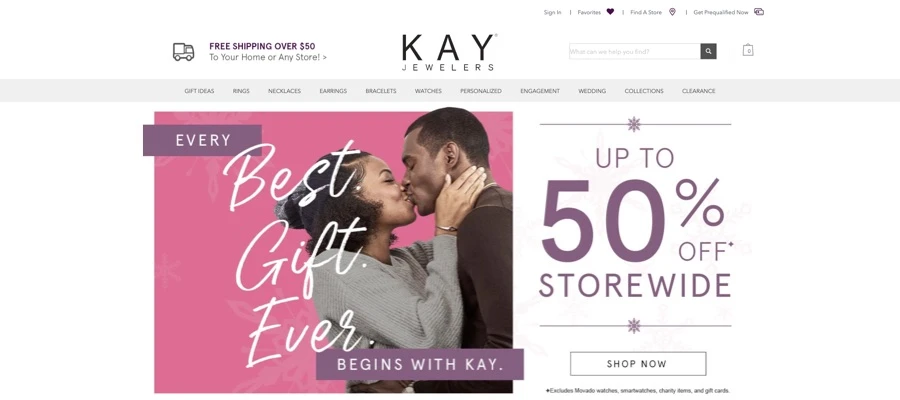Click the KAY Jewelers logo
The height and width of the screenshot is (400, 900).
point(449,52)
